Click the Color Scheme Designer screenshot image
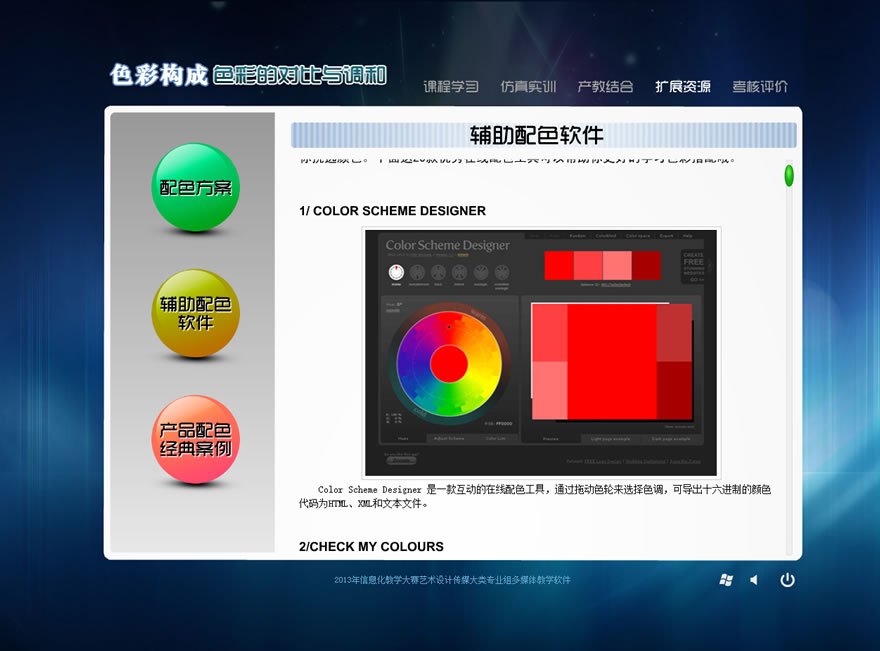Screen dimensions: 880x651 (541, 352)
